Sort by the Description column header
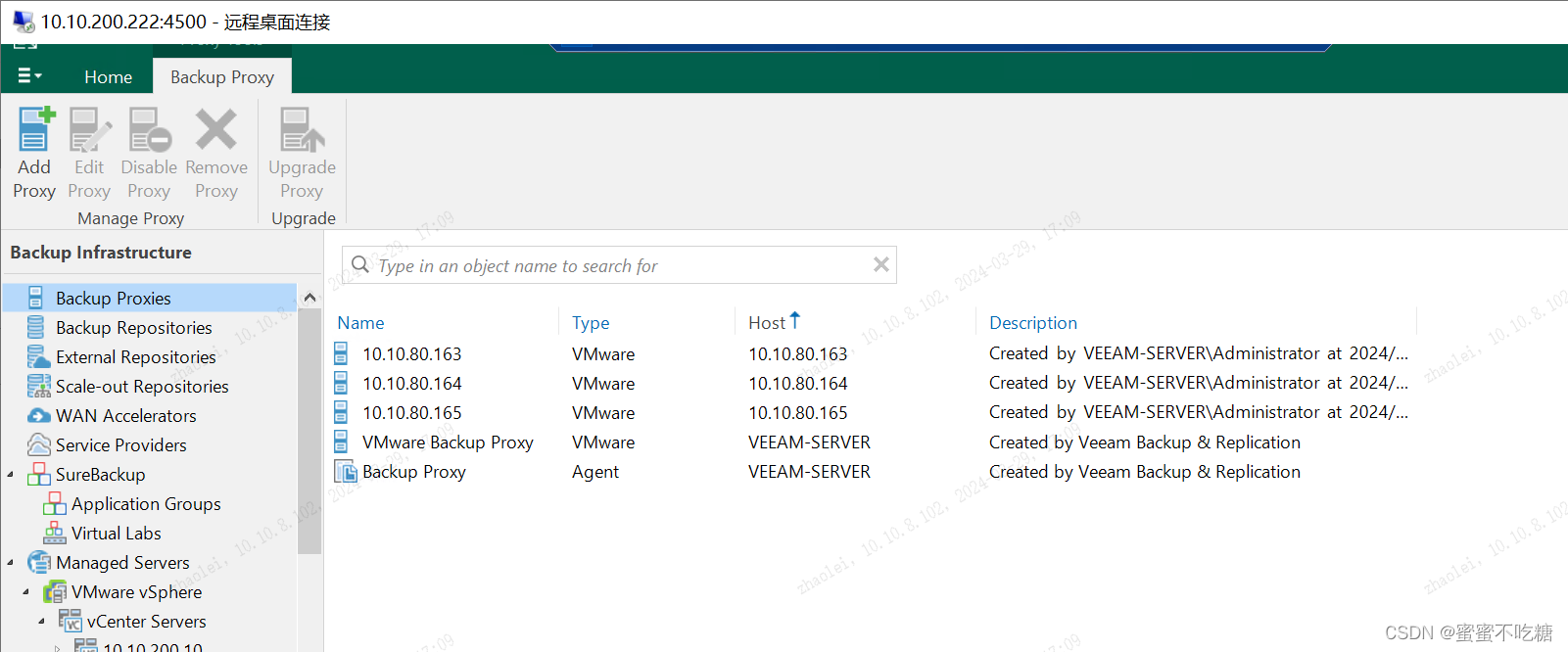 1033,323
